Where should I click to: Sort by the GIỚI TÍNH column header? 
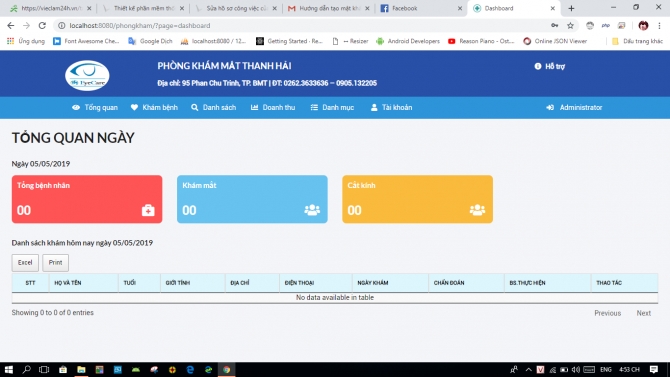click(x=193, y=283)
